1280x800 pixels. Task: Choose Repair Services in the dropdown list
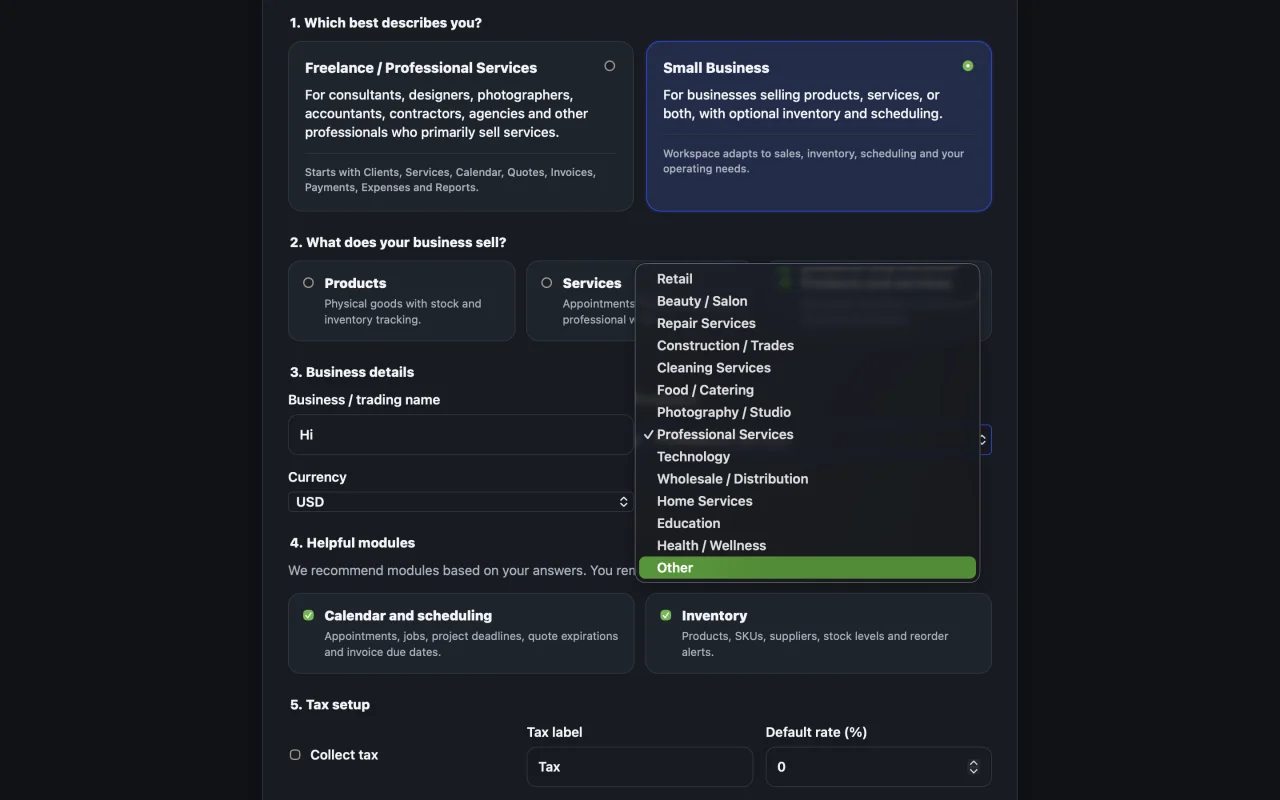[807, 323]
